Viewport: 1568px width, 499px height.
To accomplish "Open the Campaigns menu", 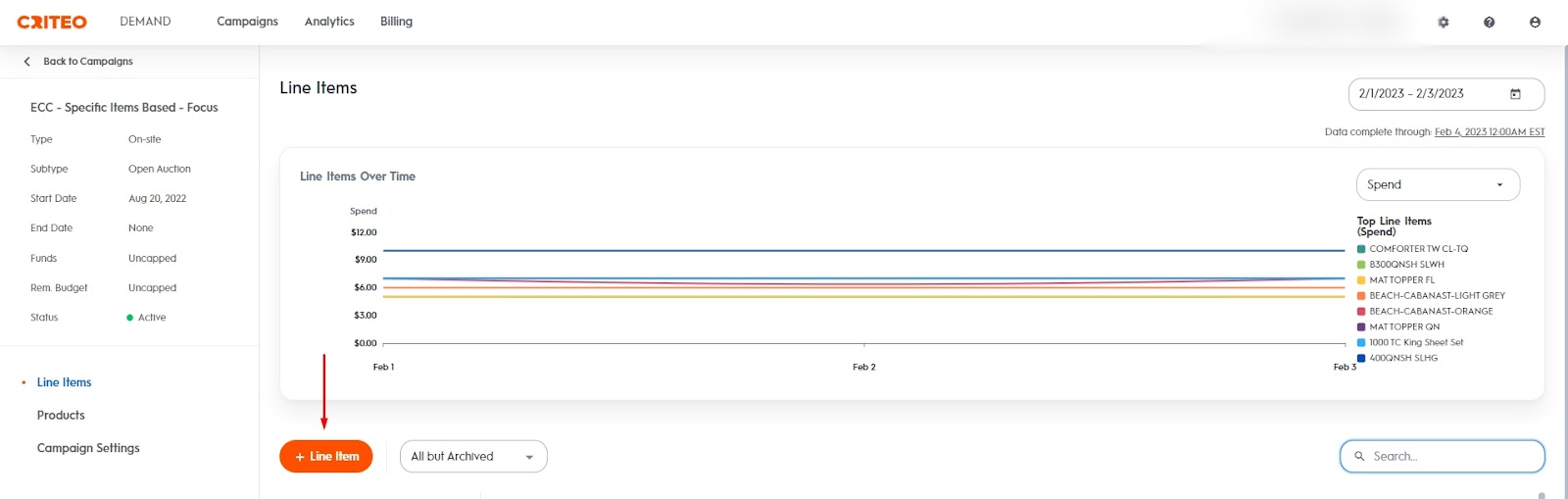I will pos(247,22).
